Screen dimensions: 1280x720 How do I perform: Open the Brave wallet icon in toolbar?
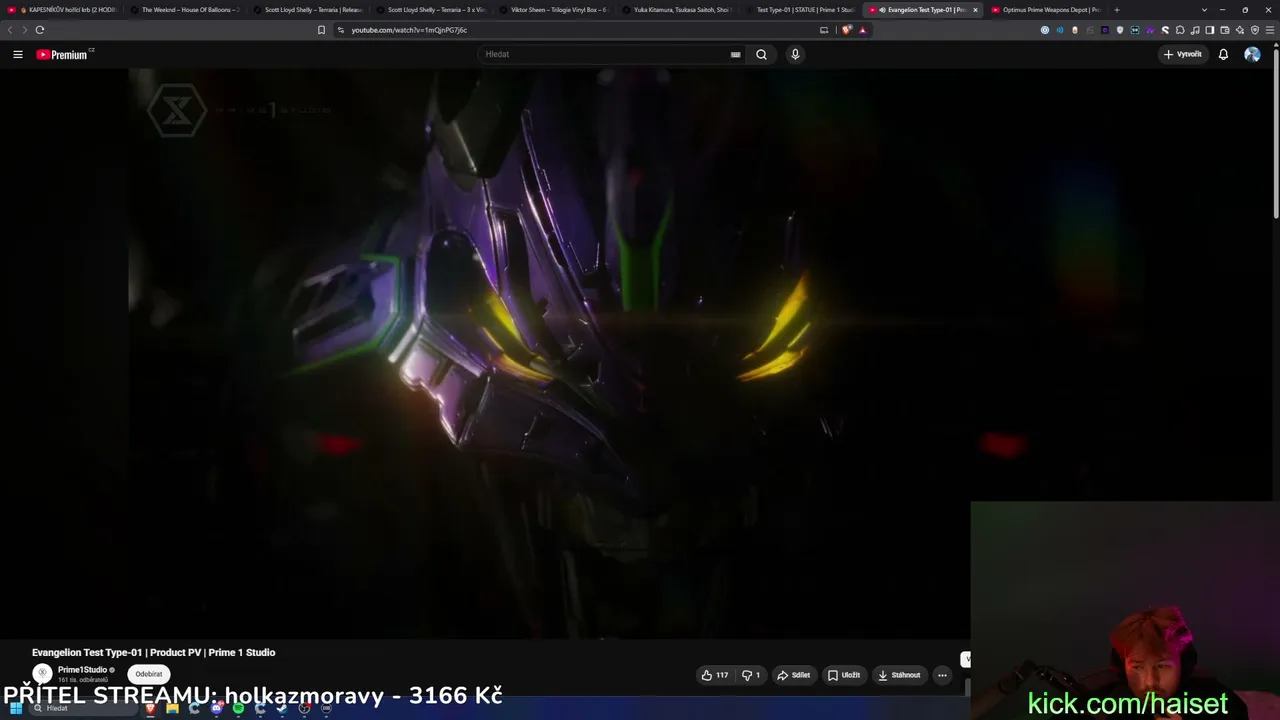point(1225,30)
